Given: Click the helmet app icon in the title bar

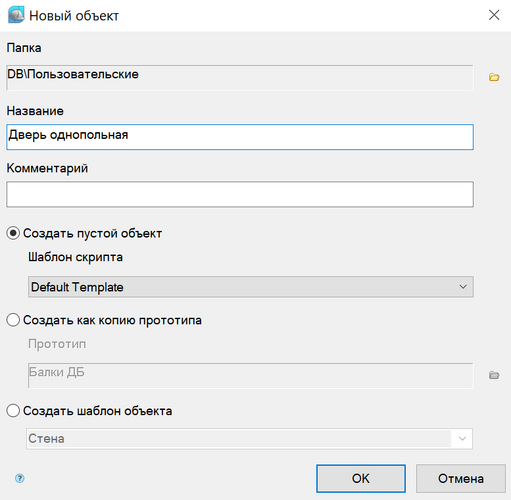Looking at the screenshot, I should [16, 15].
